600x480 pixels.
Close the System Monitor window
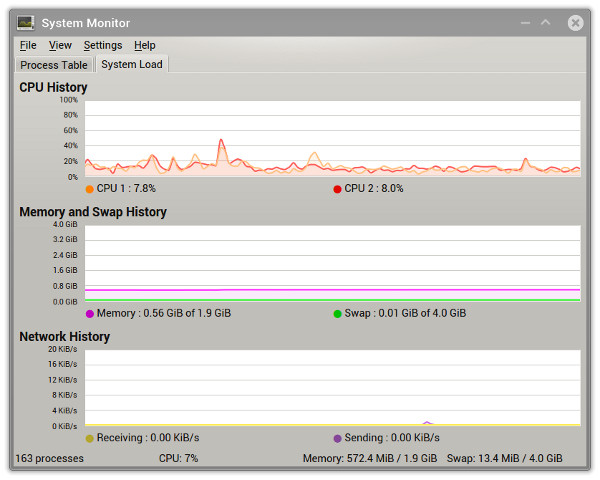(575, 22)
